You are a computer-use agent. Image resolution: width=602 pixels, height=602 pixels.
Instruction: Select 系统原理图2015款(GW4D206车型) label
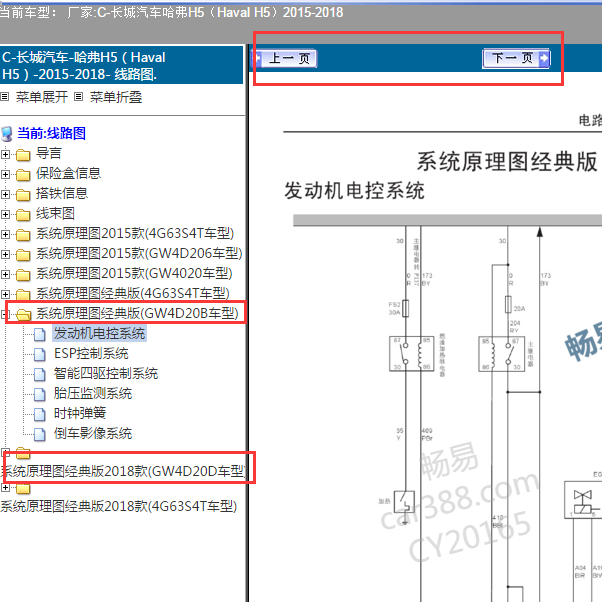[139, 253]
